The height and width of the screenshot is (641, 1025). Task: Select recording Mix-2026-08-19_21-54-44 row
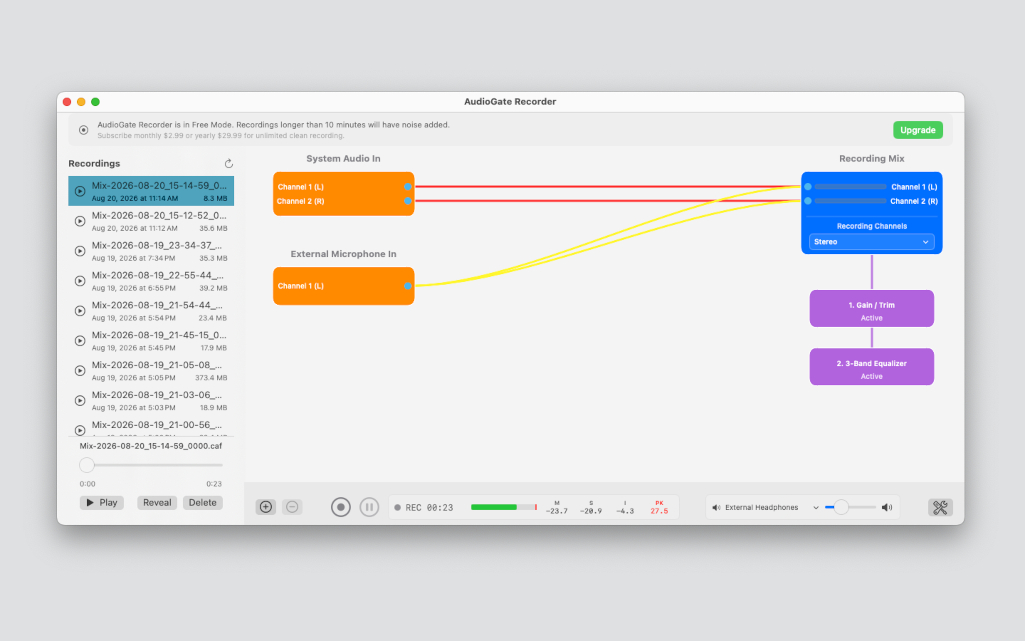tap(151, 311)
